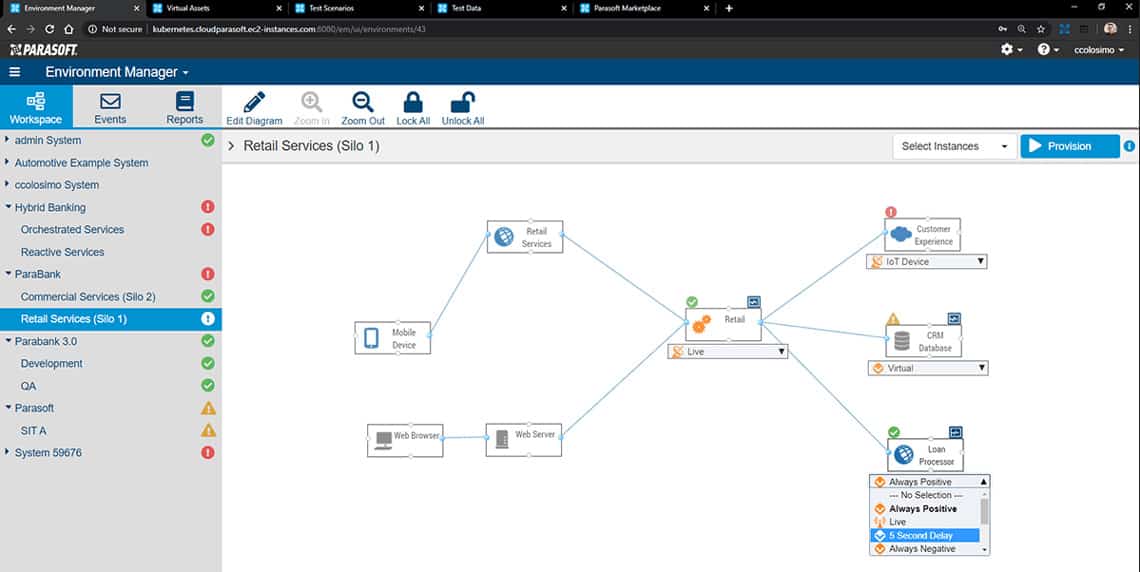Image resolution: width=1140 pixels, height=572 pixels.
Task: Select the Retail Services globe node
Action: coord(525,237)
